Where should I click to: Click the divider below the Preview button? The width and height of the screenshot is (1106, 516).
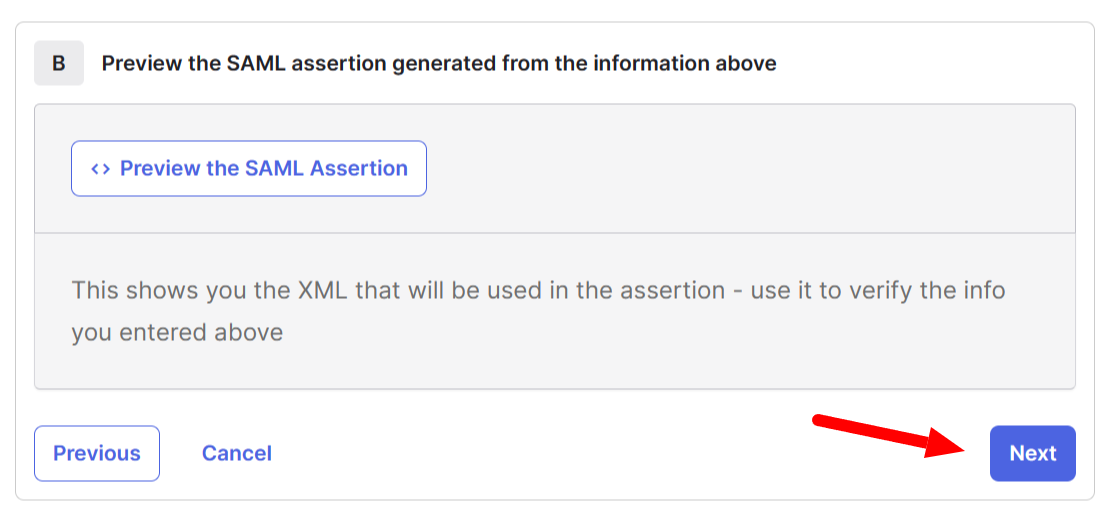pyautogui.click(x=555, y=233)
